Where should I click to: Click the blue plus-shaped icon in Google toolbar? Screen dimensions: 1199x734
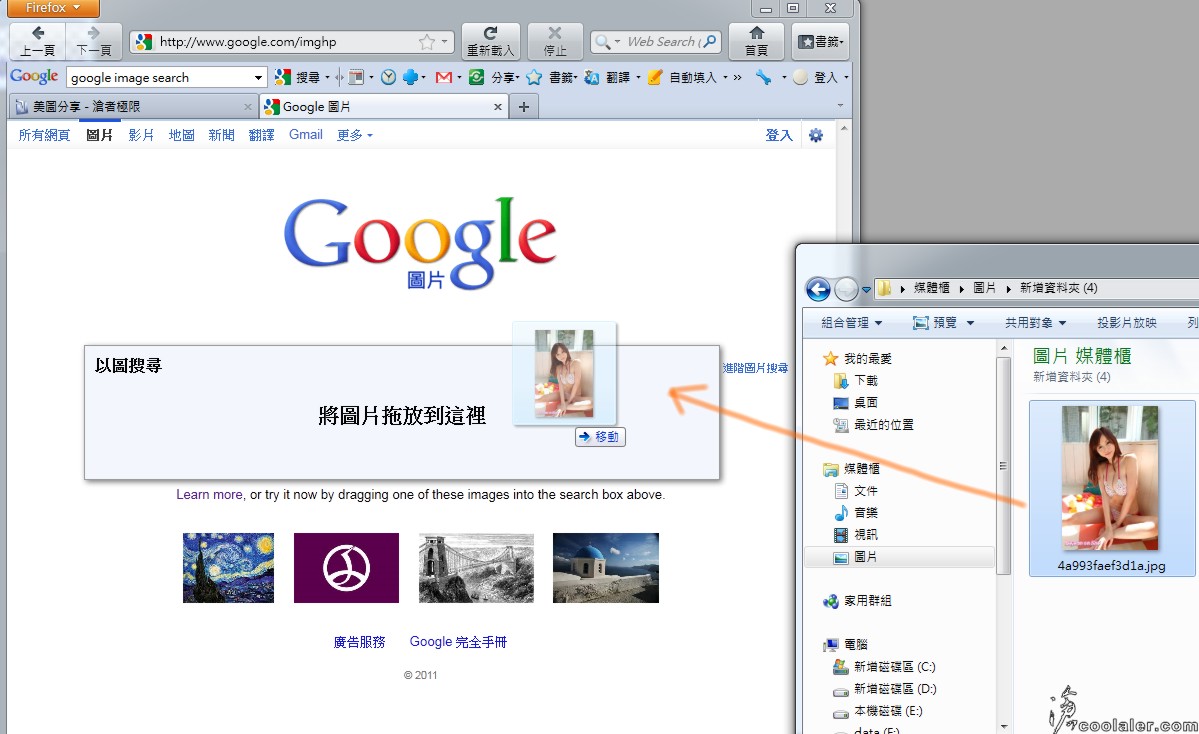(x=411, y=77)
